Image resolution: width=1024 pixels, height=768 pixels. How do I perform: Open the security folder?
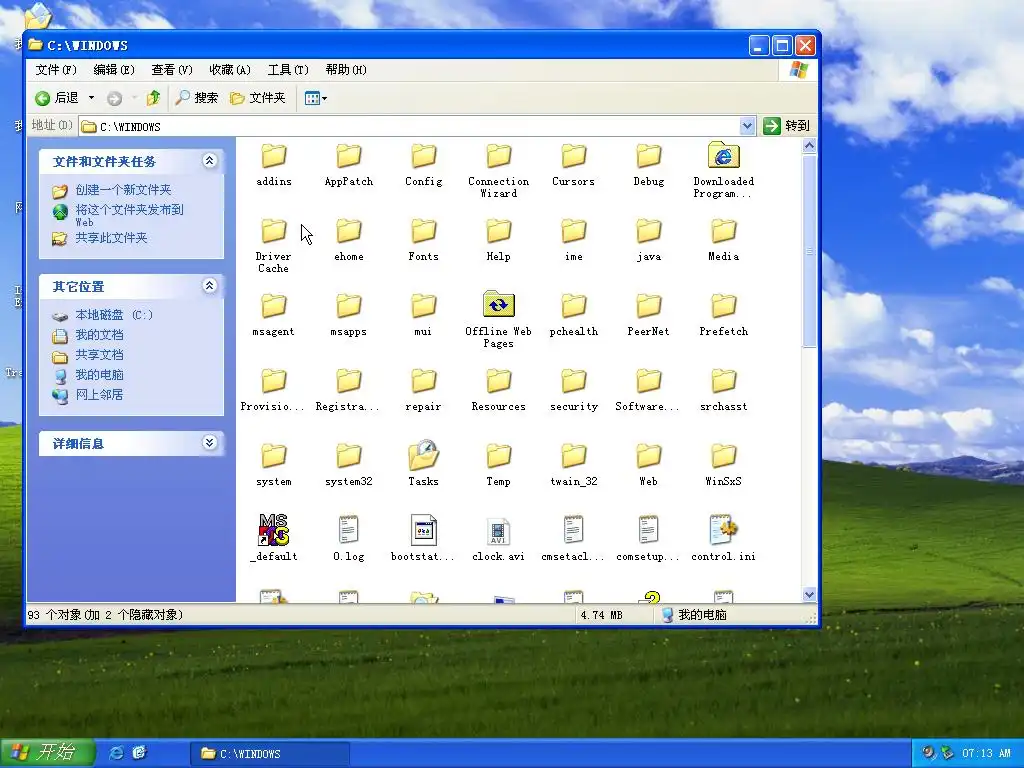coord(573,391)
